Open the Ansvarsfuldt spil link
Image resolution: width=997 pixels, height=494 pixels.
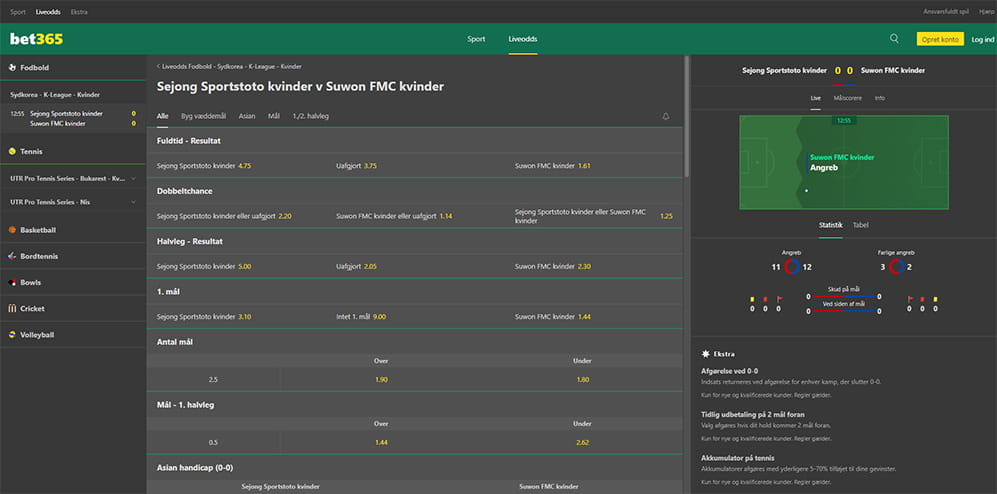(946, 12)
